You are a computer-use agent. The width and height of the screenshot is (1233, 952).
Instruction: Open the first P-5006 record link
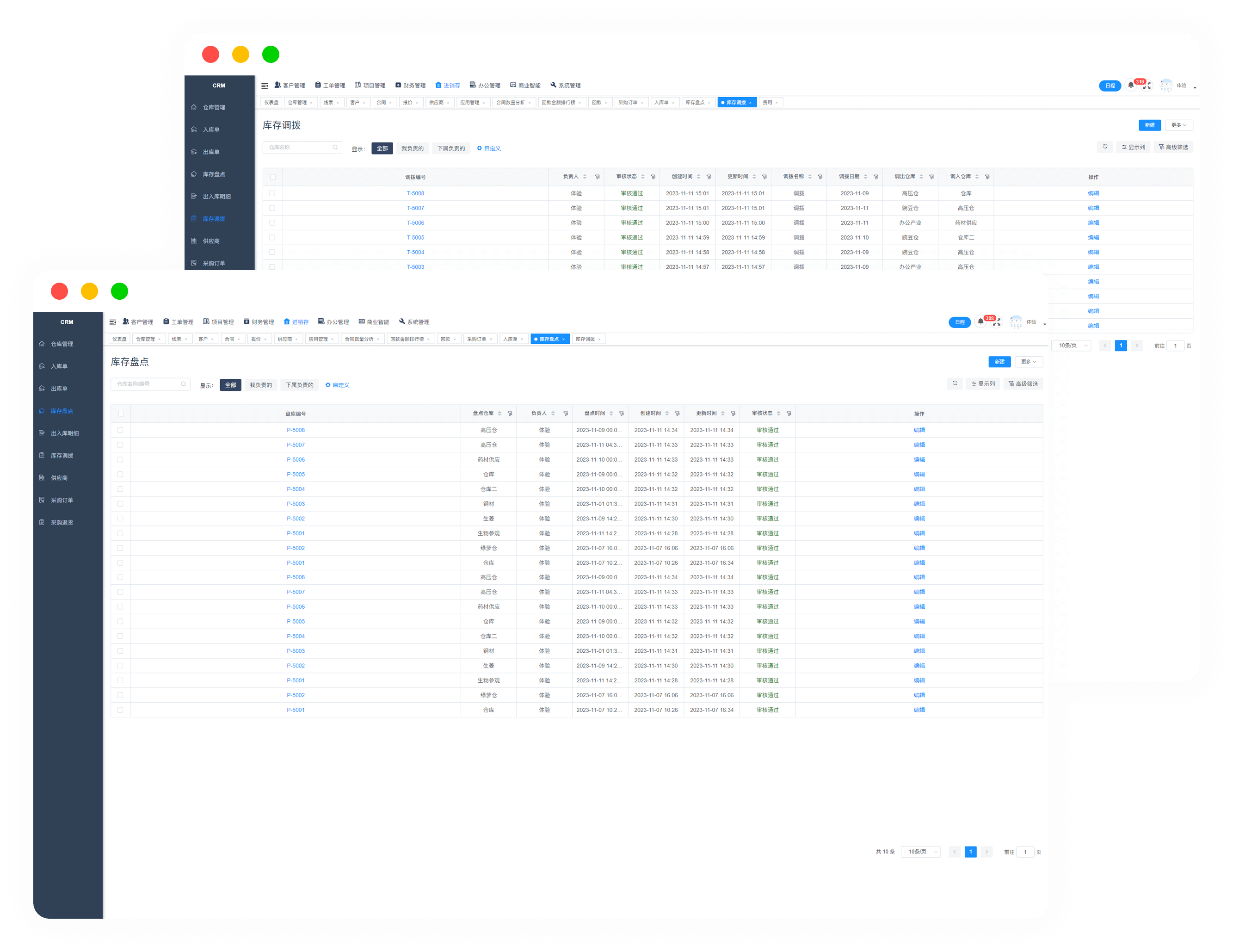pyautogui.click(x=295, y=460)
